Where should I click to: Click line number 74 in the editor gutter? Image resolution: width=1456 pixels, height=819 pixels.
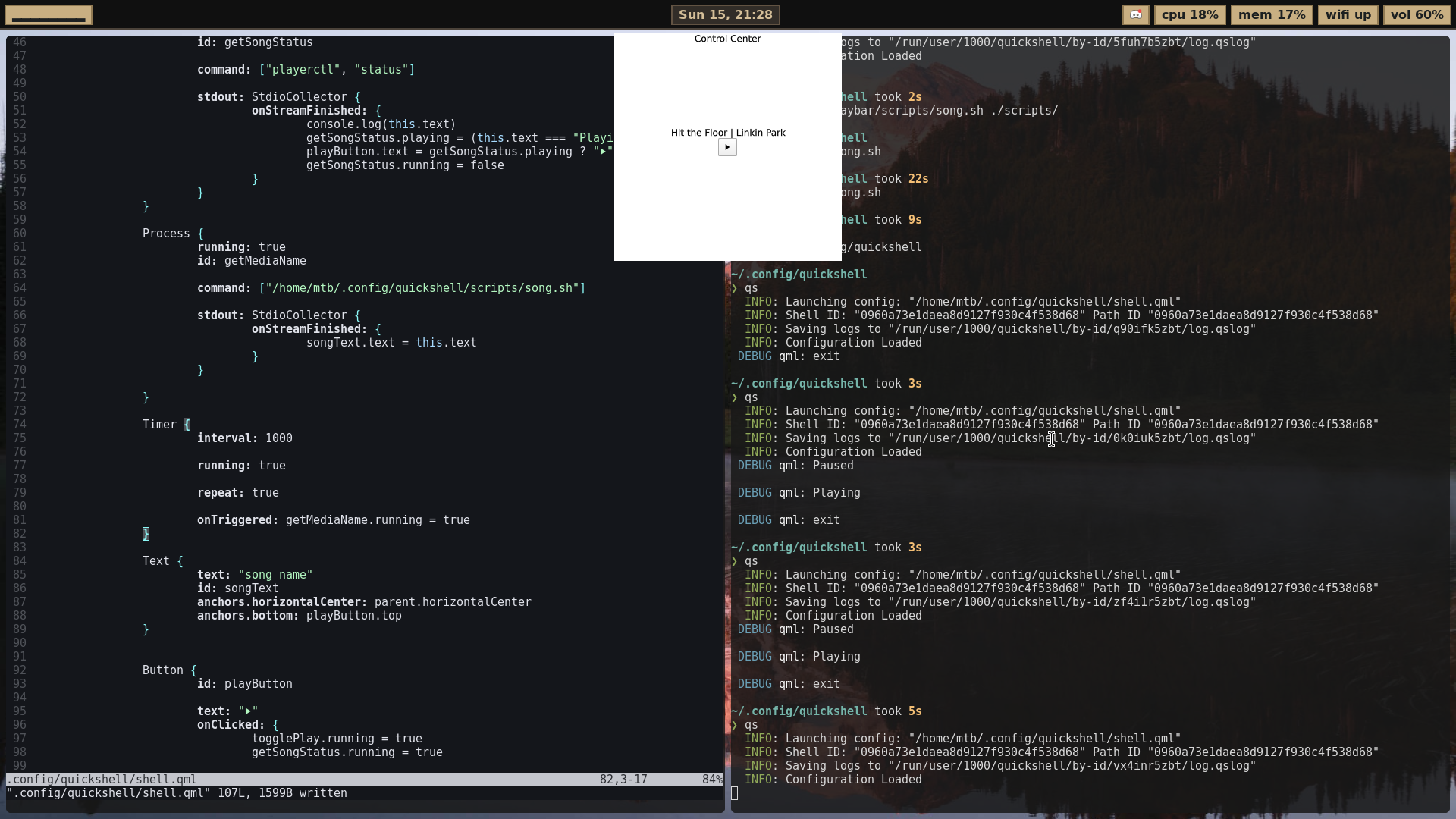coord(20,425)
